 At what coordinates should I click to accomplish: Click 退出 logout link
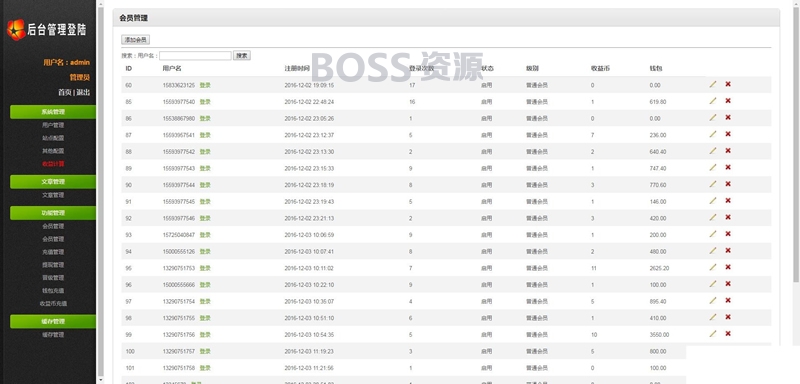click(x=83, y=92)
